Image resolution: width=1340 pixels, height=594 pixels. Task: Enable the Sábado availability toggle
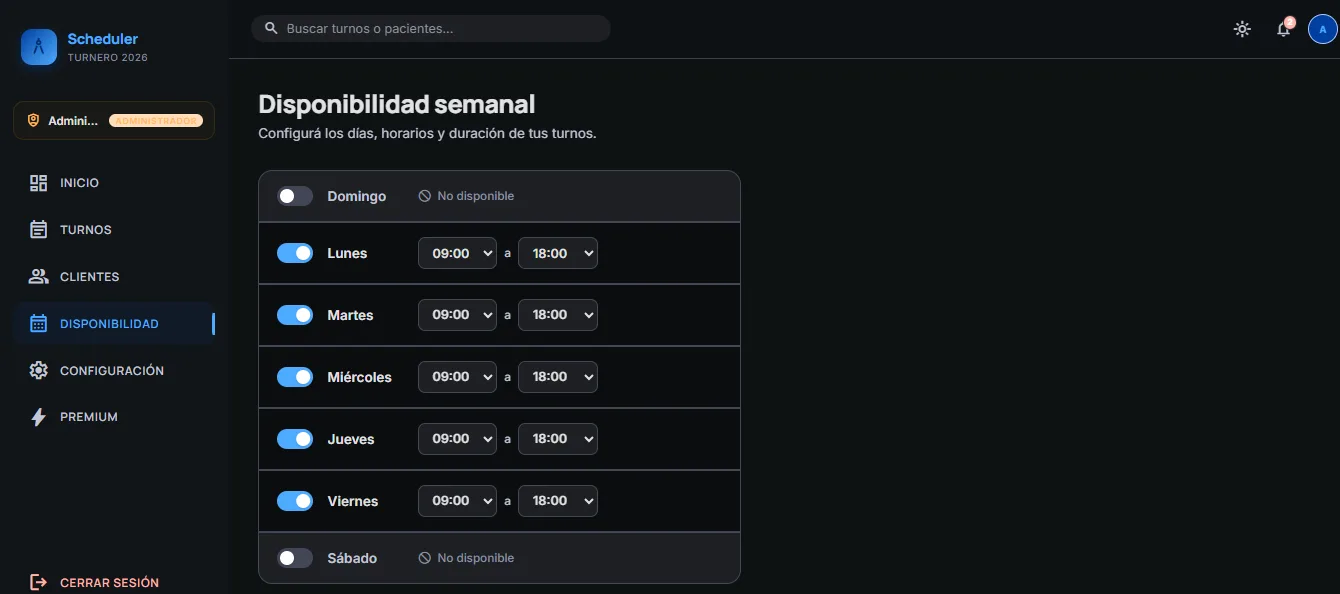pyautogui.click(x=295, y=558)
